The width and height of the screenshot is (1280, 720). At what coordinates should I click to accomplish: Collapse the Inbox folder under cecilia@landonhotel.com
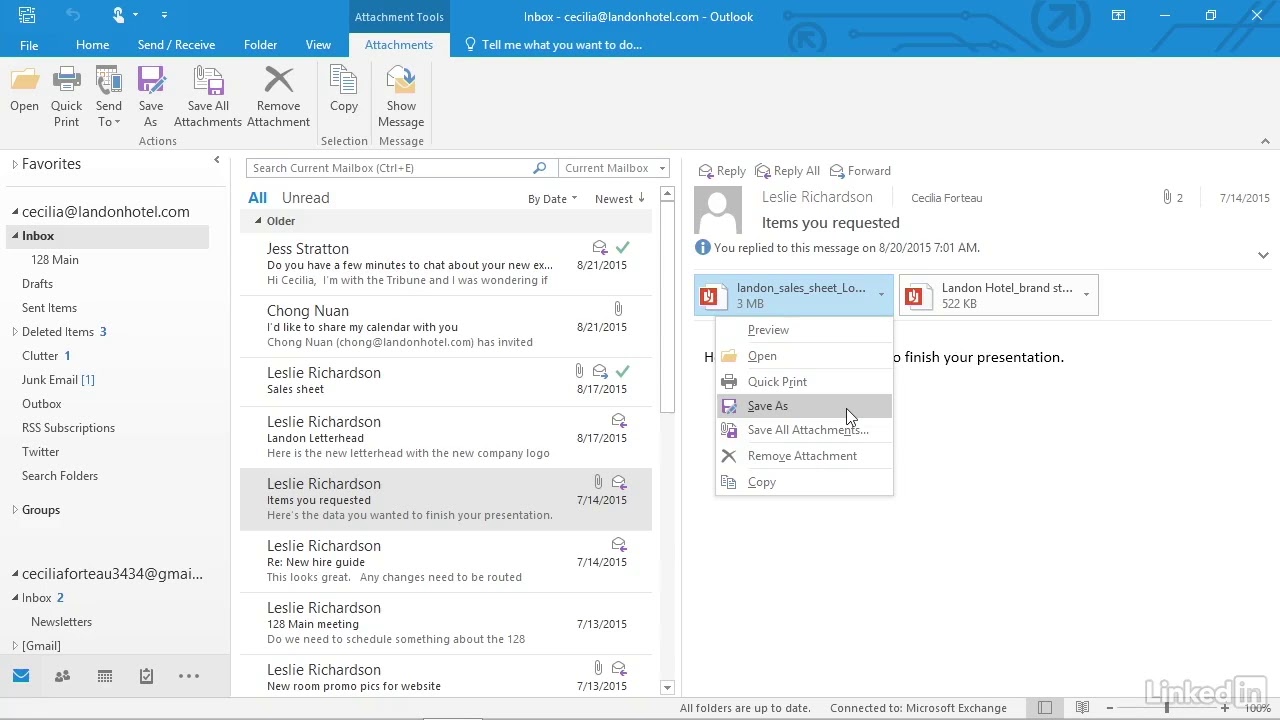coord(15,236)
